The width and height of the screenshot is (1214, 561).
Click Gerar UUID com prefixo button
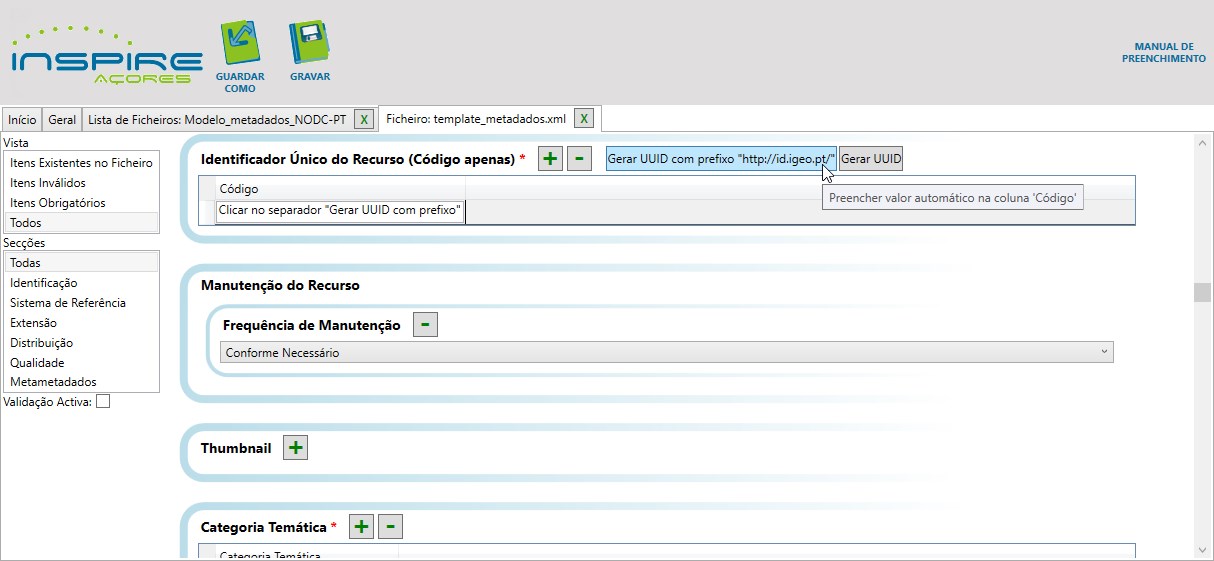coord(720,159)
